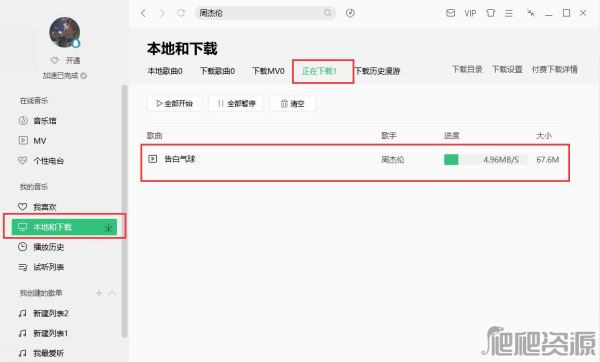Click the 大小 column header
The height and width of the screenshot is (362, 600).
click(x=544, y=136)
